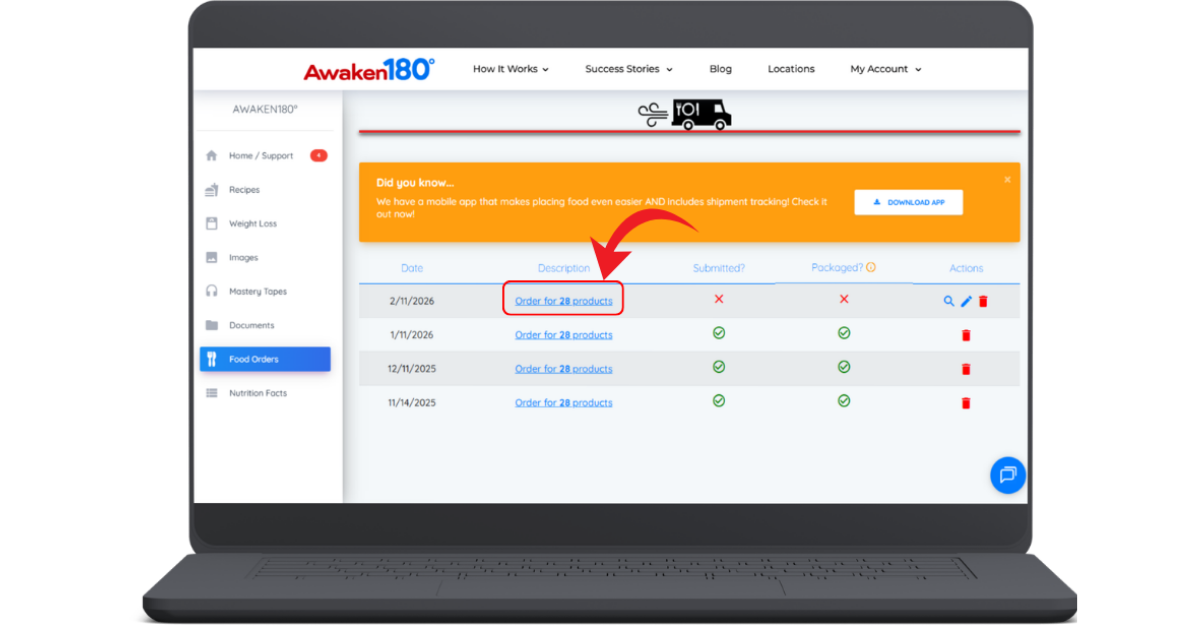
Task: Click the Submitted? column header
Action: (x=719, y=268)
